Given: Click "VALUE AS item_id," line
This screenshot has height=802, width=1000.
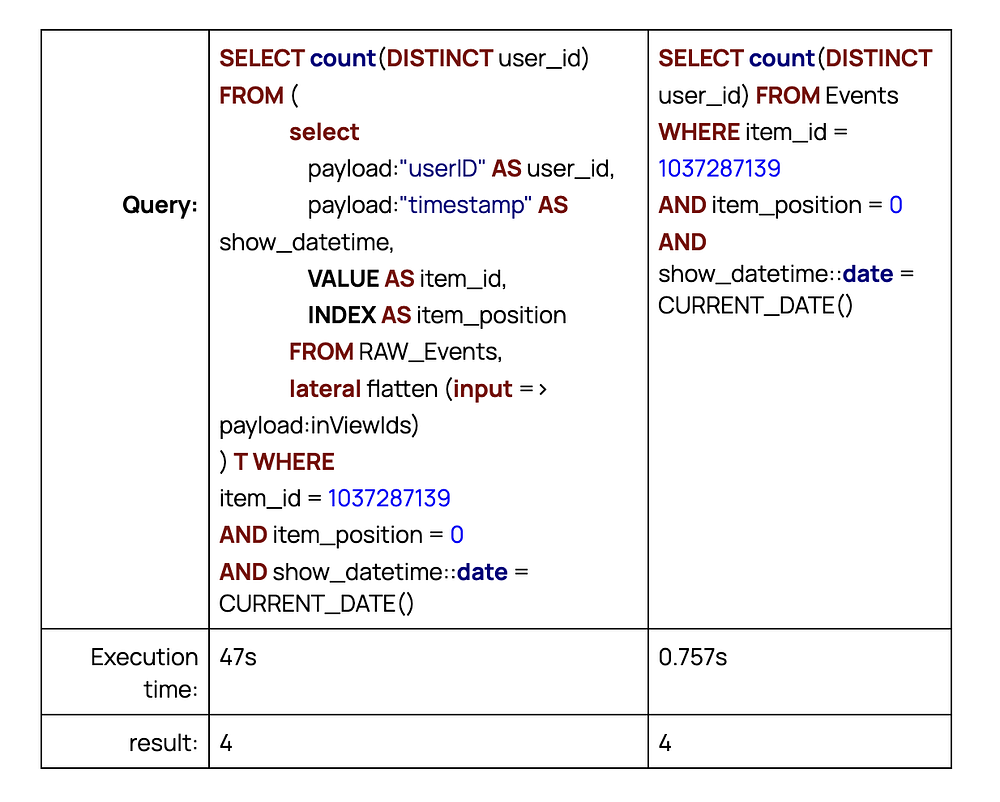Looking at the screenshot, I should 407,279.
